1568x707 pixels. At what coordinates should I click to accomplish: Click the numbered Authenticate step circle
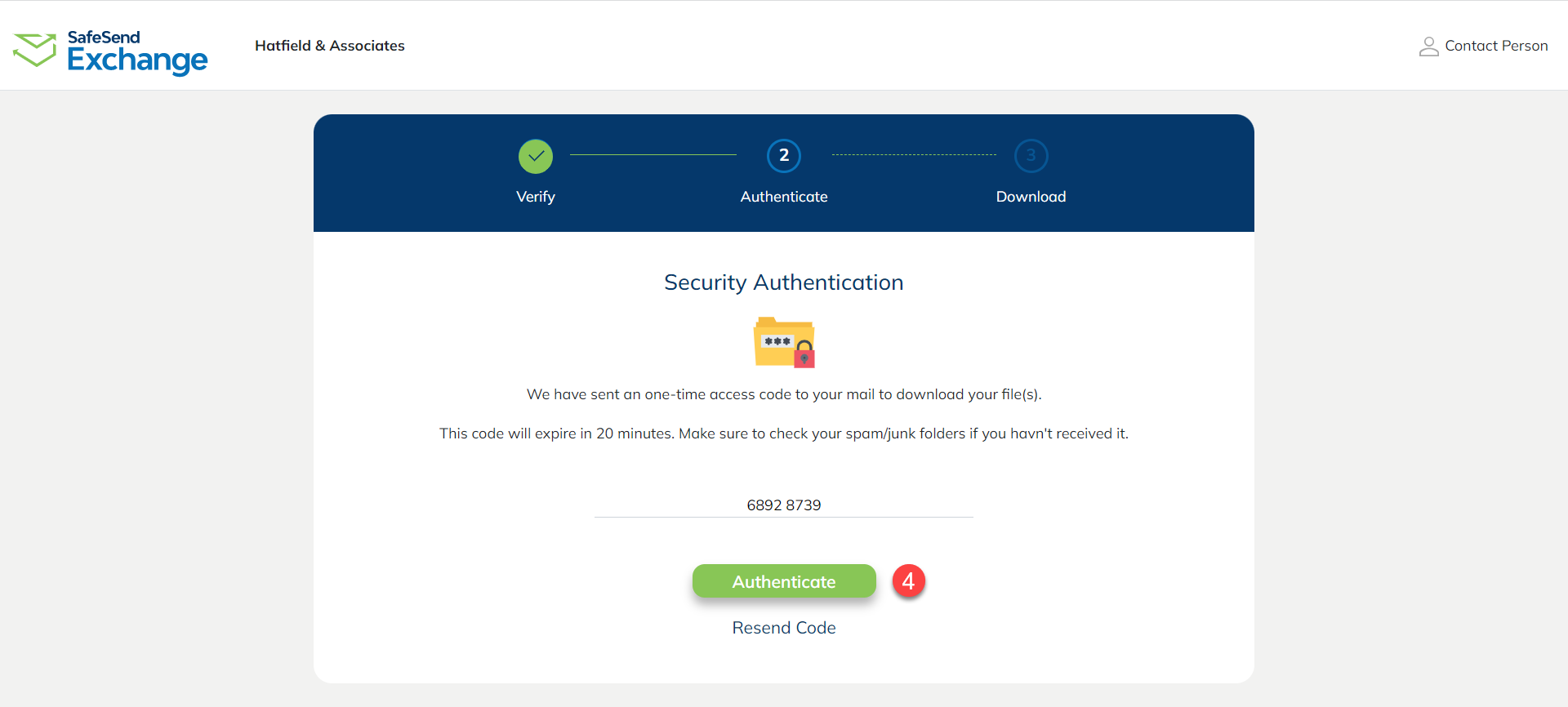click(783, 156)
